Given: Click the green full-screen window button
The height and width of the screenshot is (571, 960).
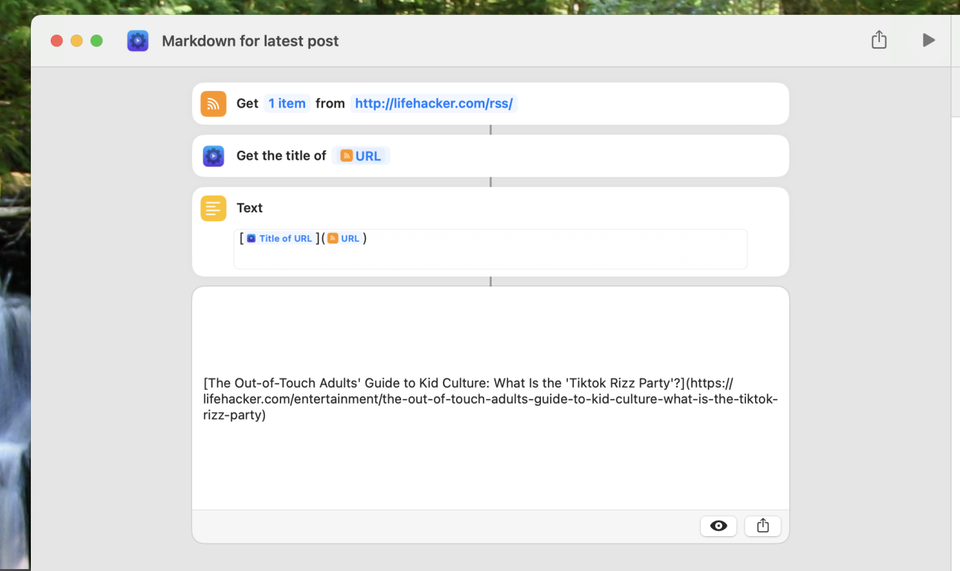Looking at the screenshot, I should tap(96, 41).
